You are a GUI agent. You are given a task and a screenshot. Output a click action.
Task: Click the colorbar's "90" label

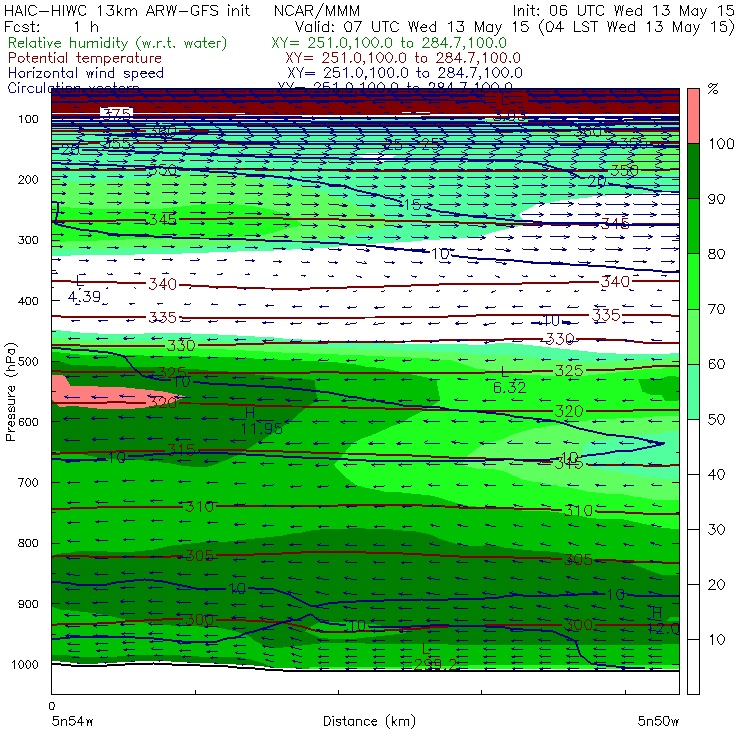tap(716, 199)
